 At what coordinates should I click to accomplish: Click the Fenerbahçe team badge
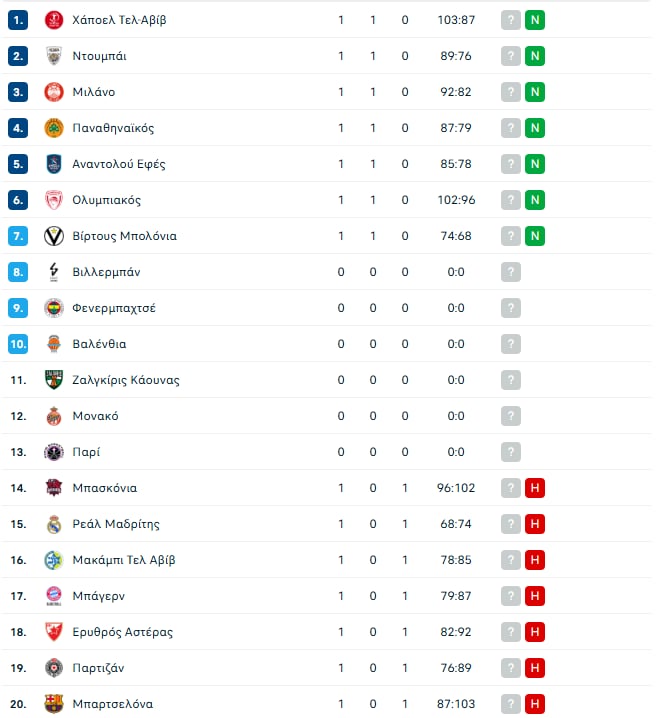click(x=54, y=308)
